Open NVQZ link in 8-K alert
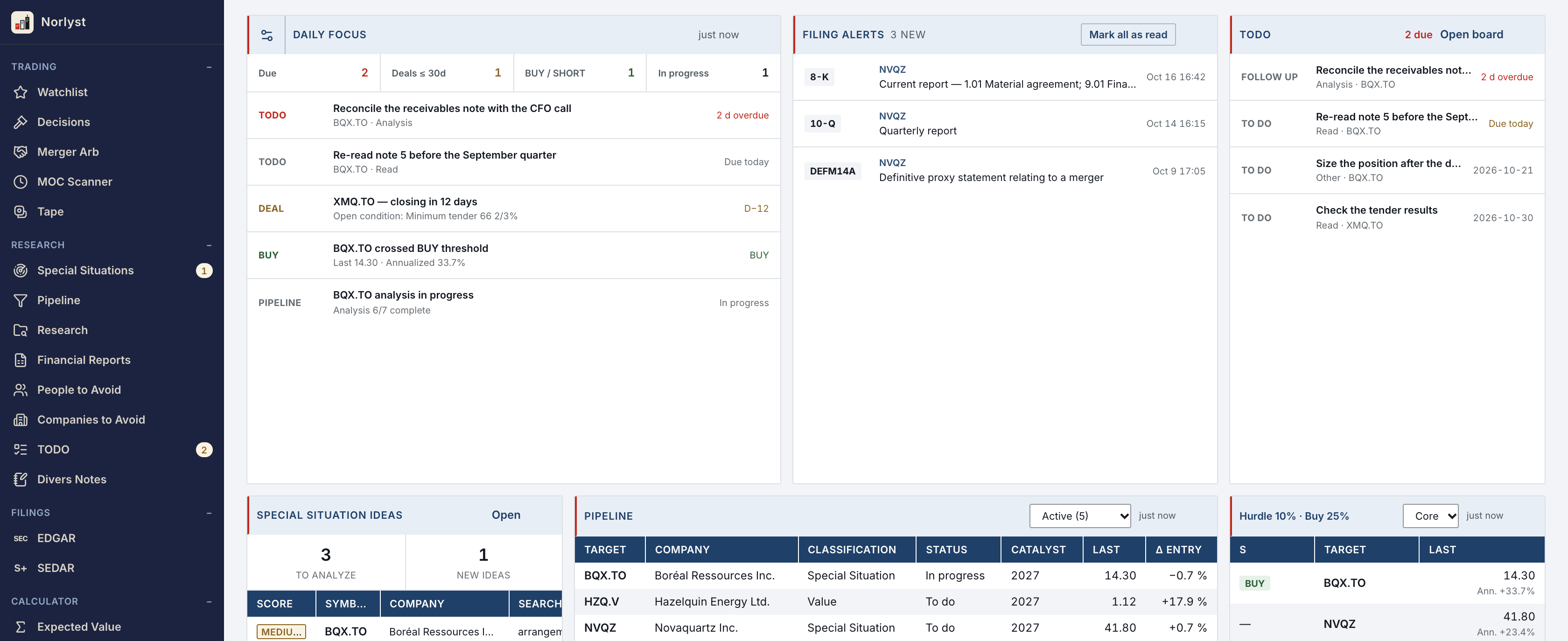The width and height of the screenshot is (1568, 641). click(892, 70)
